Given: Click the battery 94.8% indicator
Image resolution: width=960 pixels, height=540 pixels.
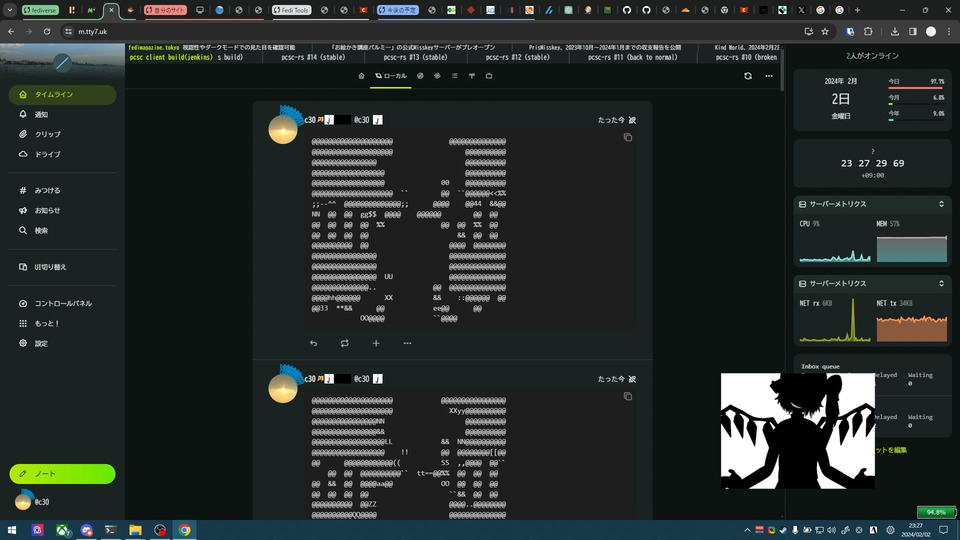Looking at the screenshot, I should [x=936, y=512].
